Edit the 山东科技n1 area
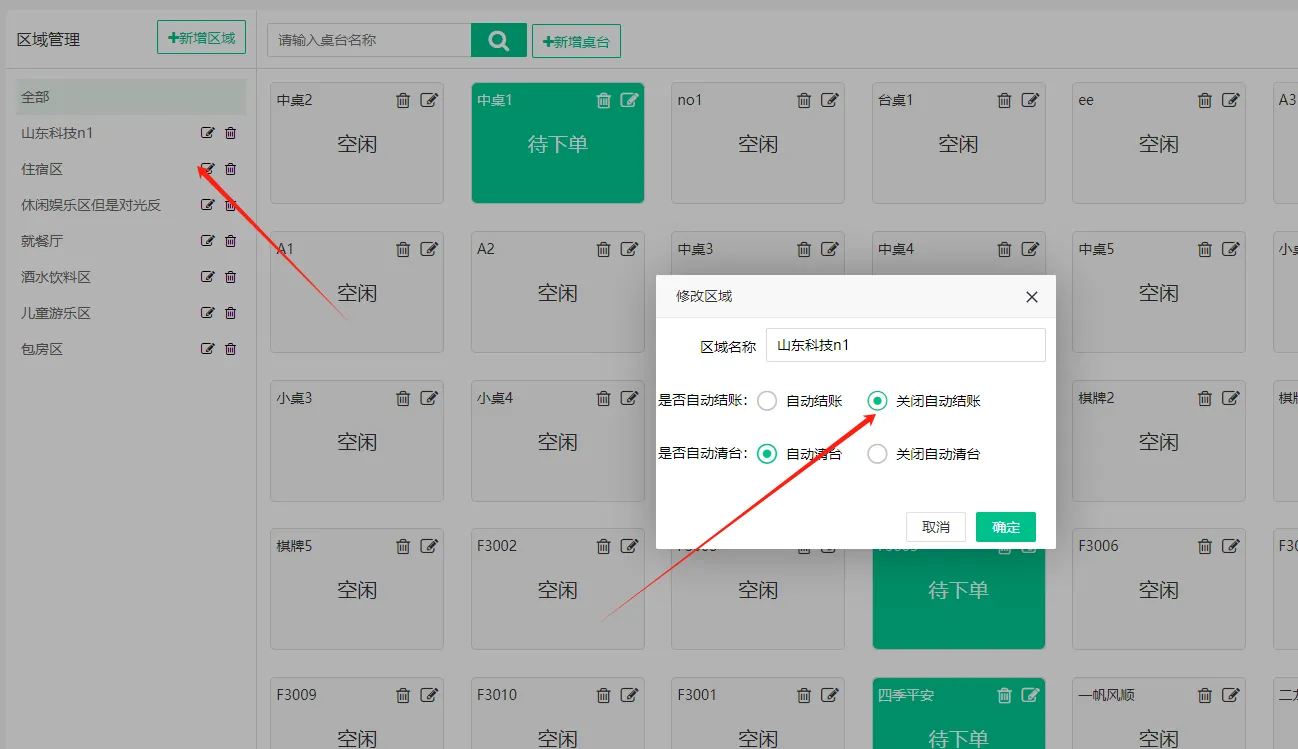The height and width of the screenshot is (749, 1298). click(208, 133)
